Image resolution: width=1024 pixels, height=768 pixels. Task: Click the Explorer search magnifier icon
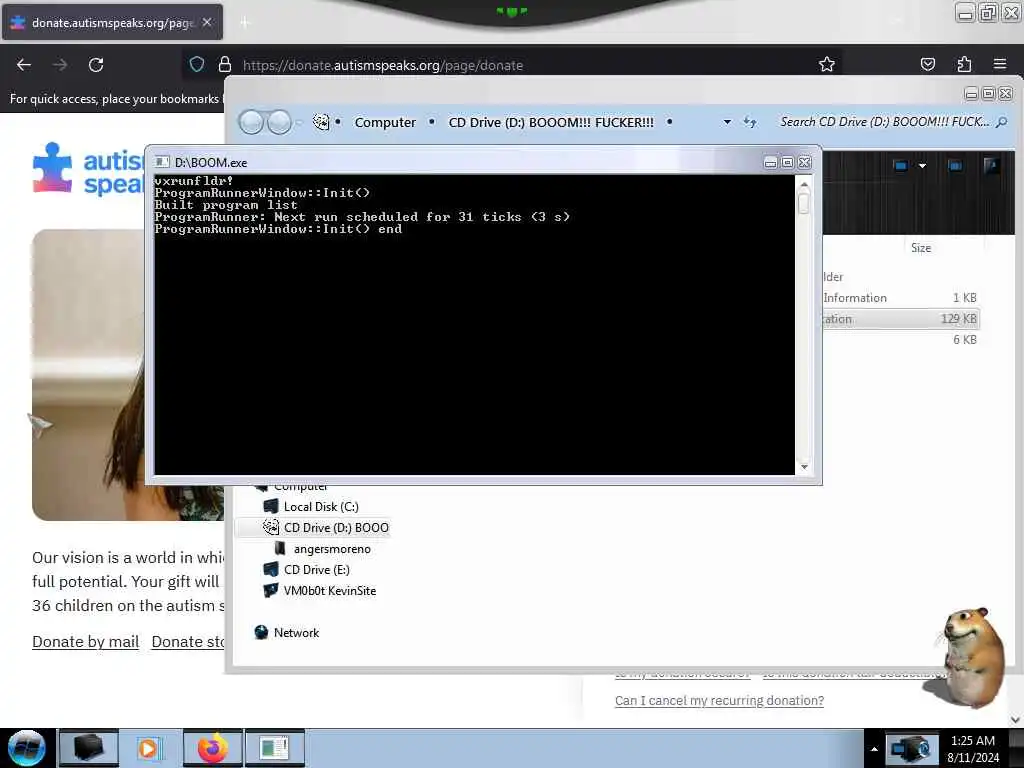[1001, 122]
